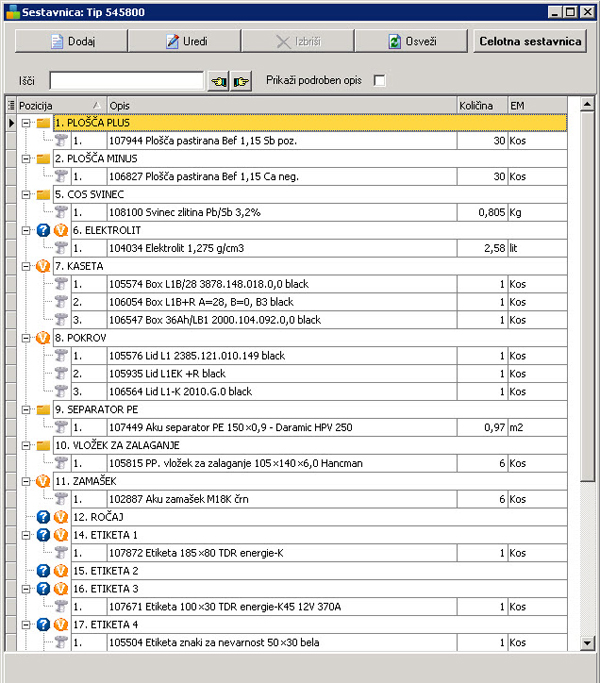The height and width of the screenshot is (683, 600).
Task: Click the question mark icon of ROČAJ
Action: 43,517
